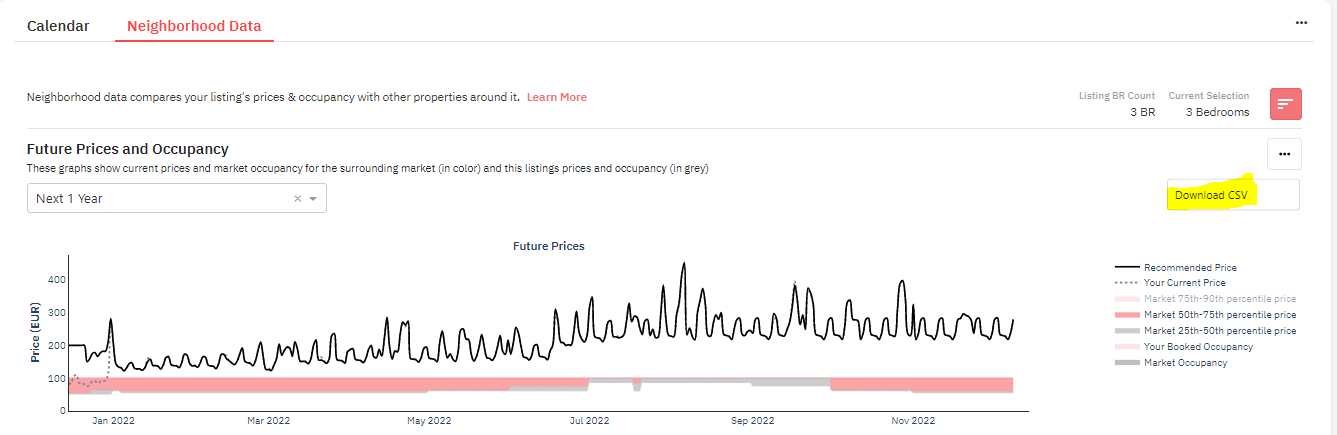Clear the Next 1 Year selection
Image resolution: width=1337 pixels, height=435 pixels.
point(297,199)
